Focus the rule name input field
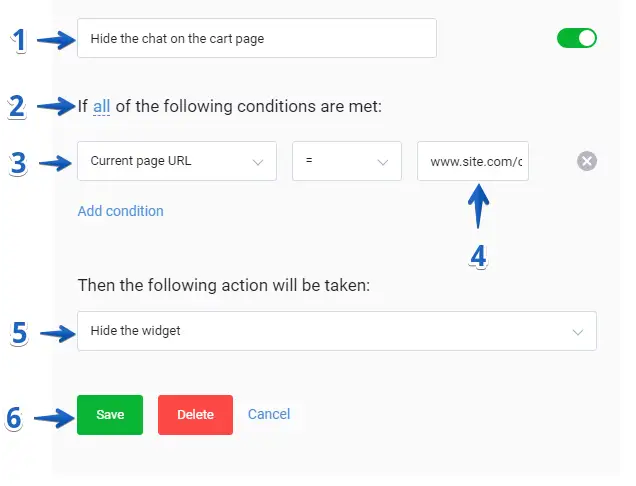Image resolution: width=636 pixels, height=486 pixels. pyautogui.click(x=256, y=38)
